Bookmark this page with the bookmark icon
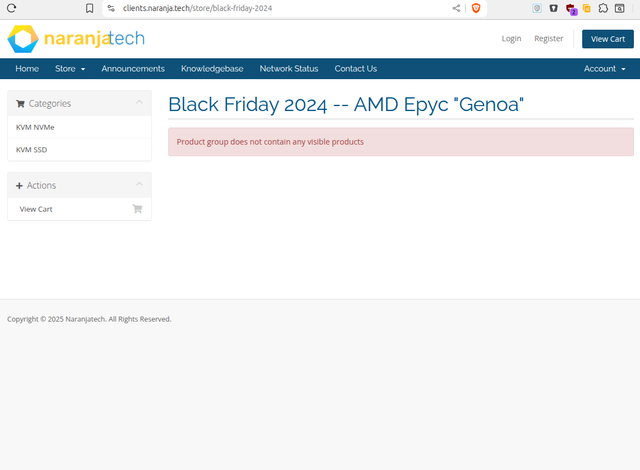640x470 pixels. [x=89, y=8]
